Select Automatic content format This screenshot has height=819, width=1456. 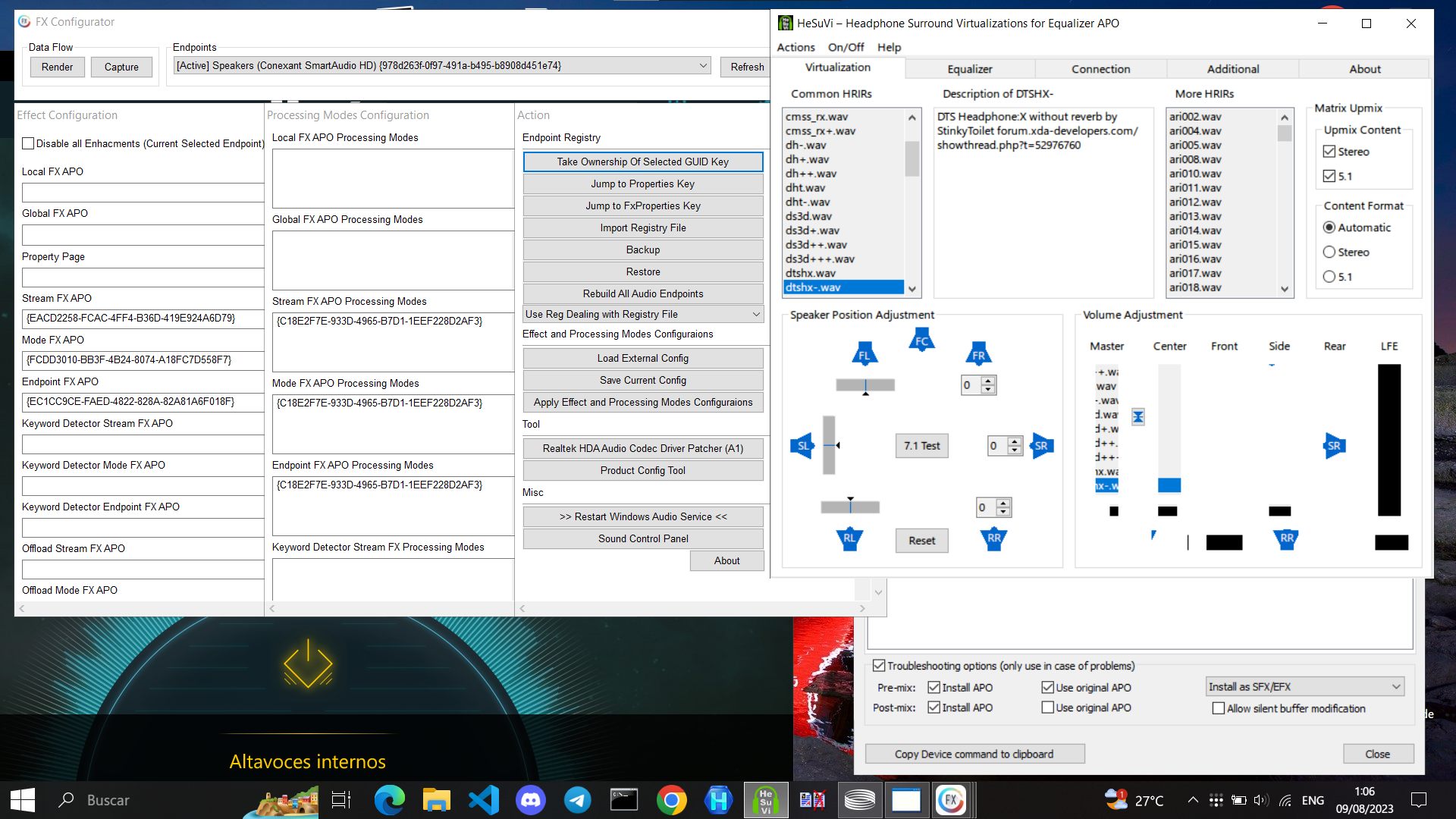click(1329, 227)
